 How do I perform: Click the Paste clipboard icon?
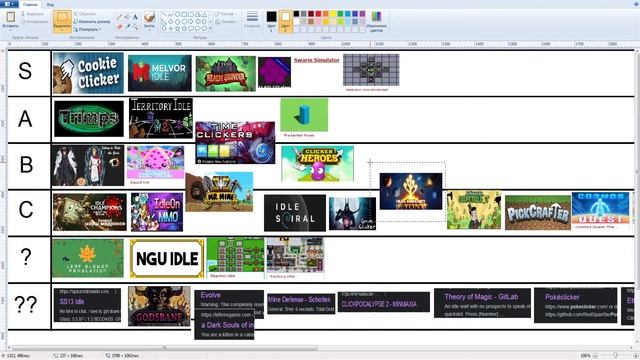[11, 17]
